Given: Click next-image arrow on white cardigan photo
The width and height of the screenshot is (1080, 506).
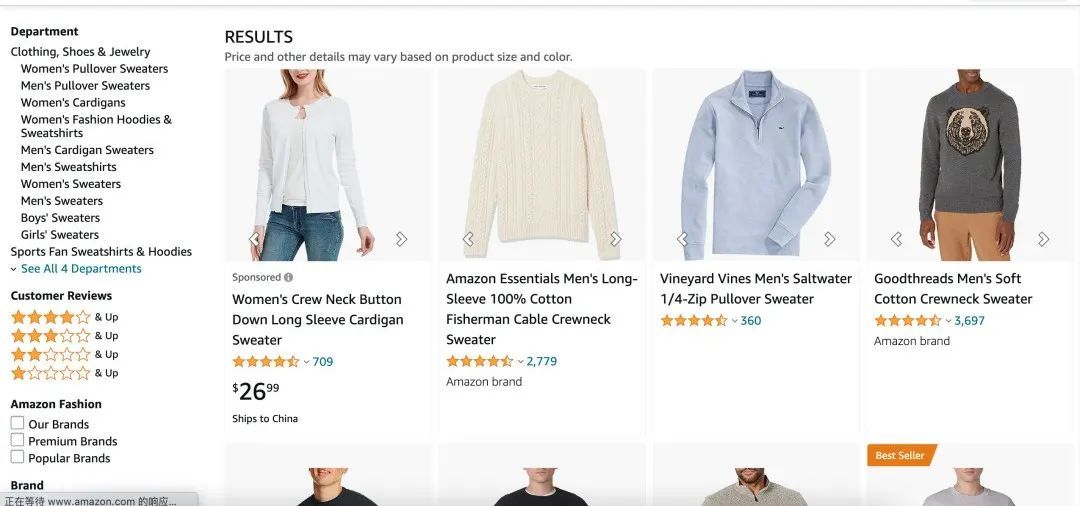Looking at the screenshot, I should (x=401, y=239).
